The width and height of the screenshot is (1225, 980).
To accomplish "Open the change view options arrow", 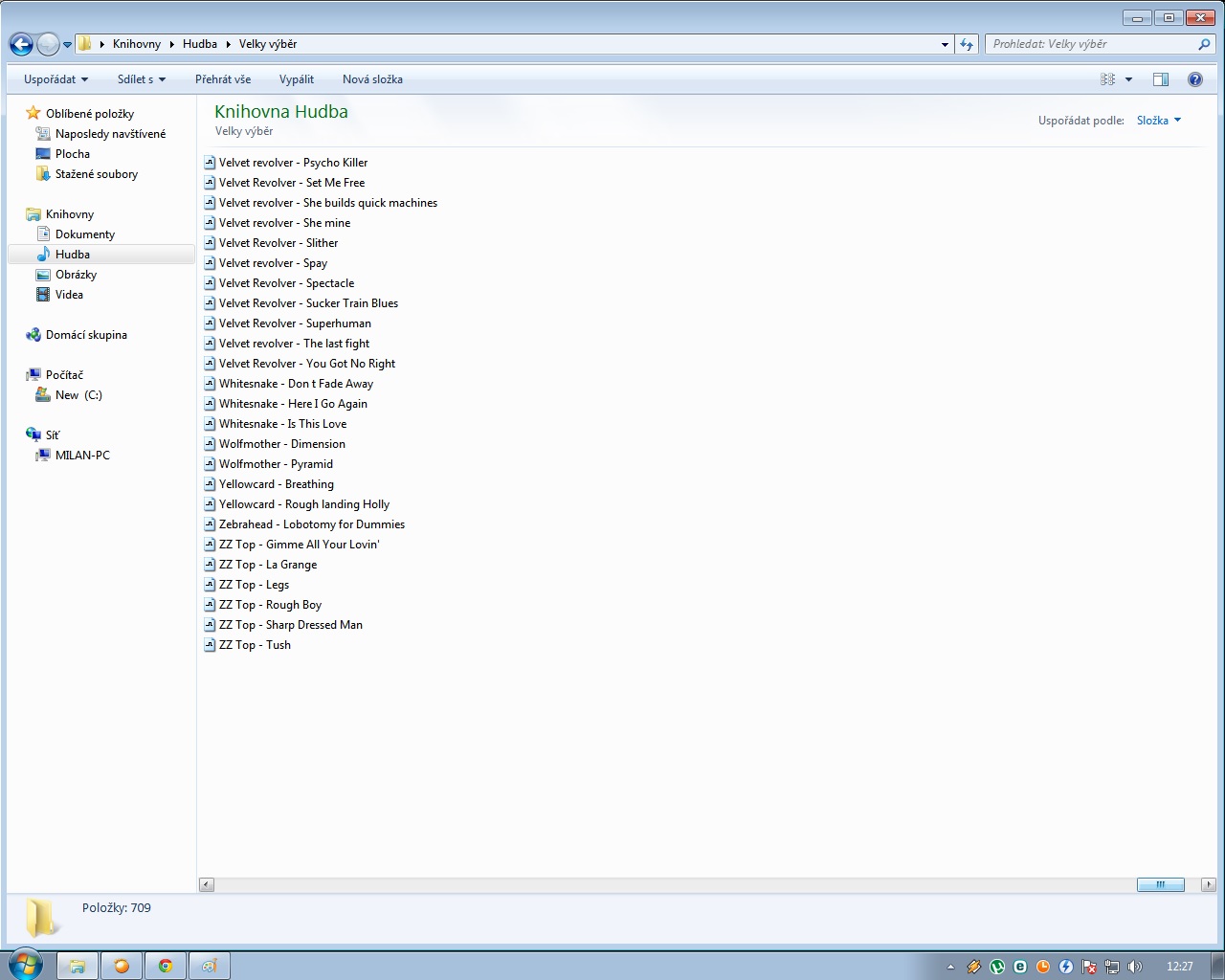I will pos(1128,79).
